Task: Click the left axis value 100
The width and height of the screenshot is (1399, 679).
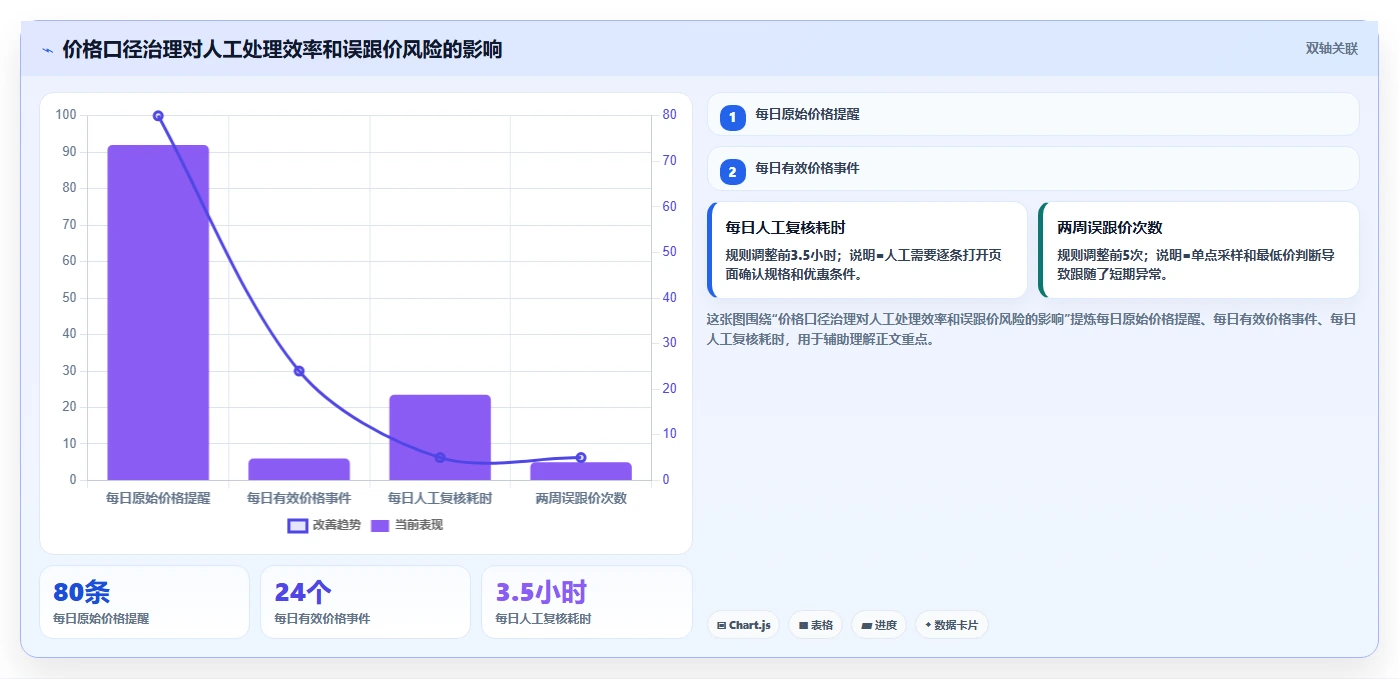Action: (66, 115)
